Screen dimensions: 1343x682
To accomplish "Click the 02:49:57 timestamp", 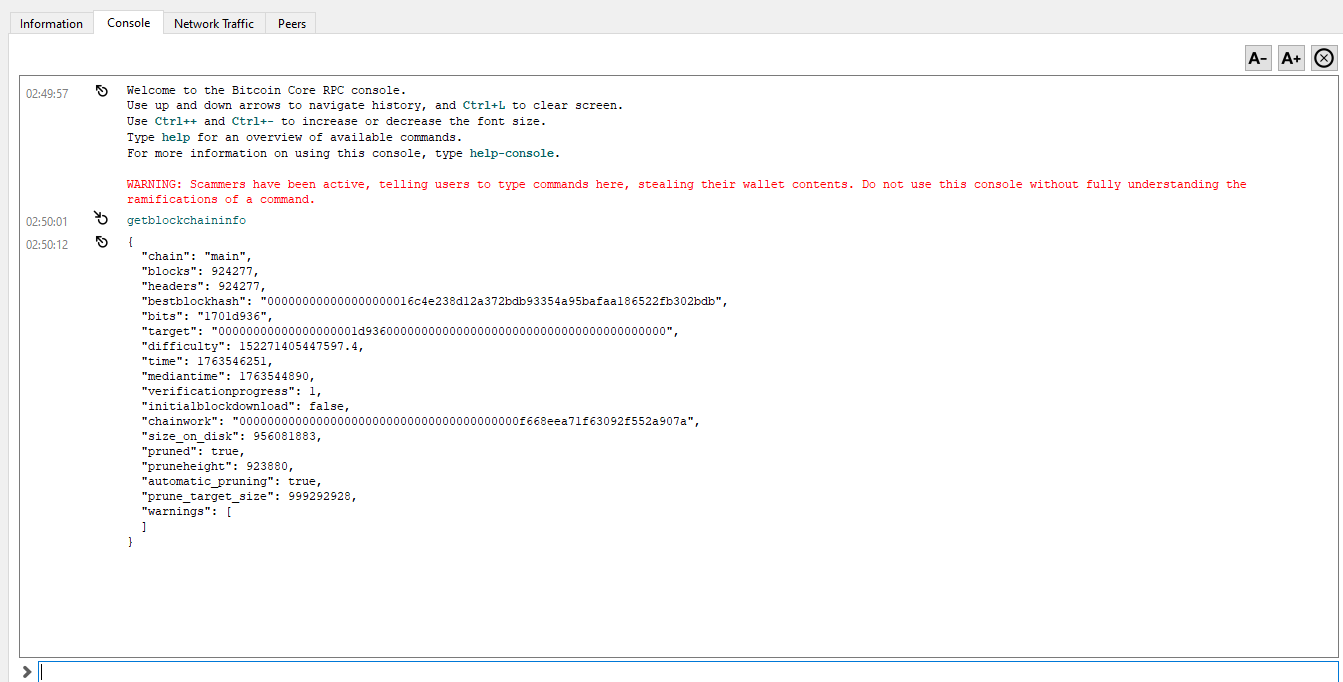I will 47,94.
